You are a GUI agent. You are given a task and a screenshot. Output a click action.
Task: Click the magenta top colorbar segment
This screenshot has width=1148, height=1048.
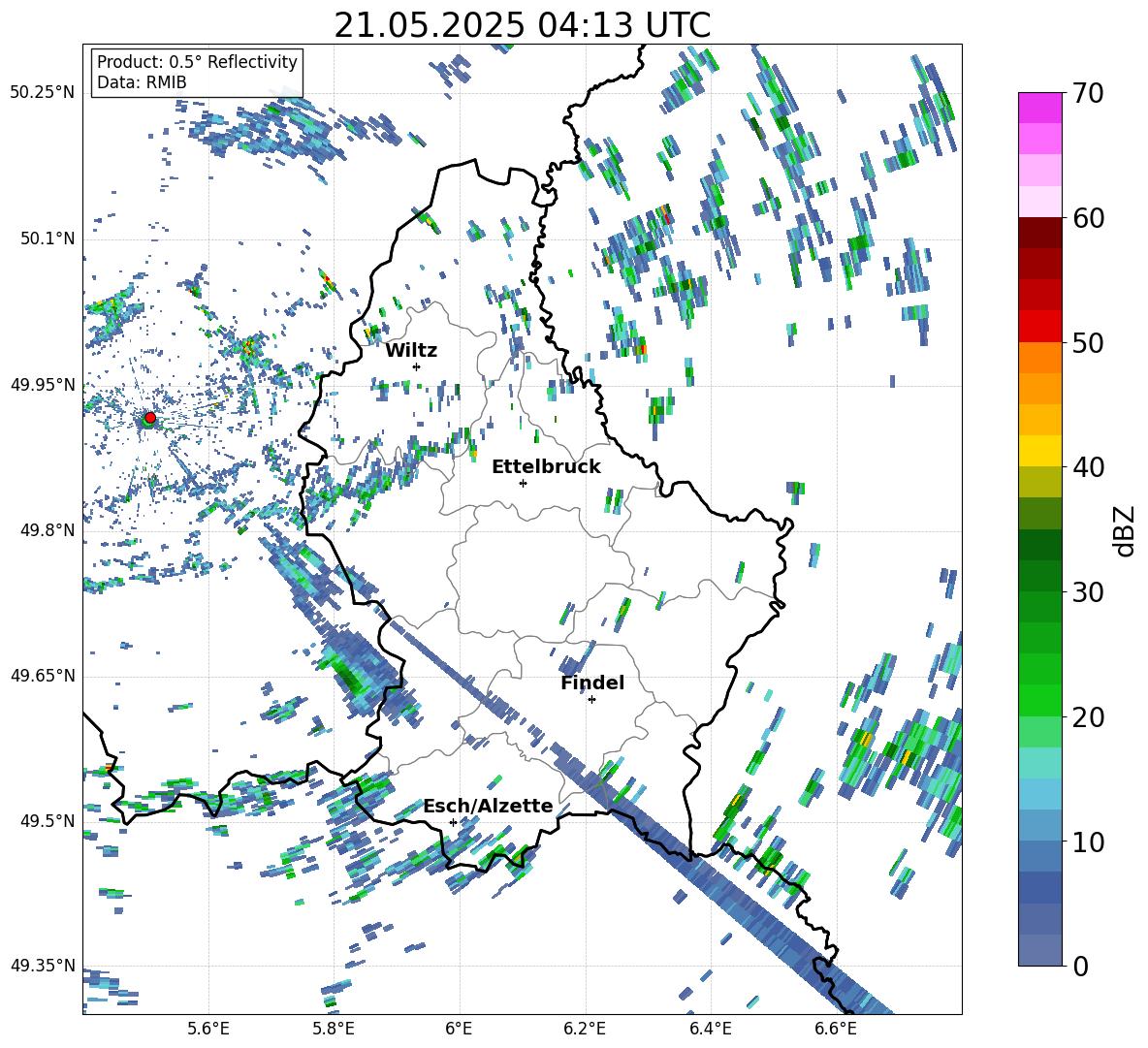coord(1039,109)
